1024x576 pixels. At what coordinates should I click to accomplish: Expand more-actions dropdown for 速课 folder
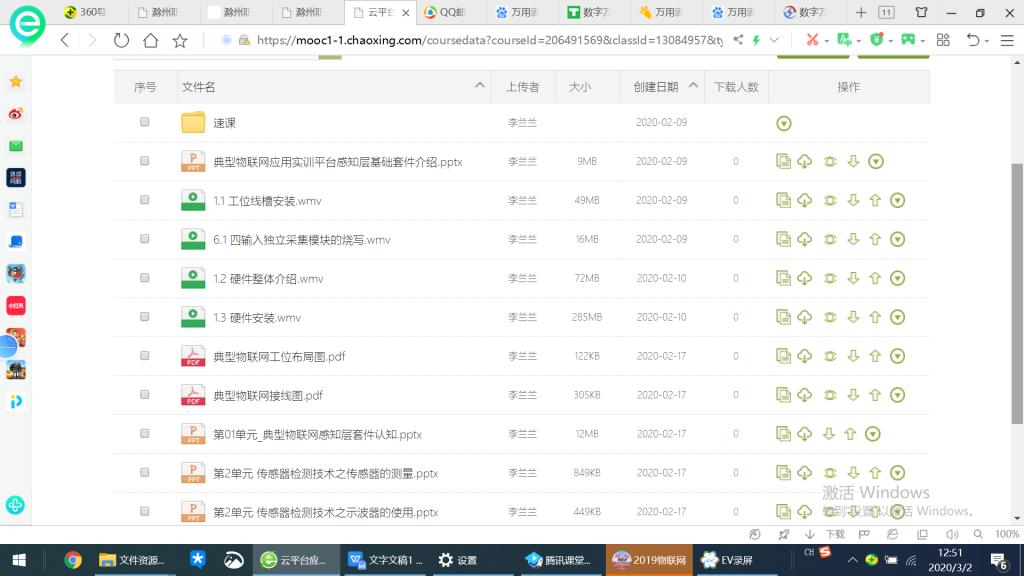pos(784,123)
